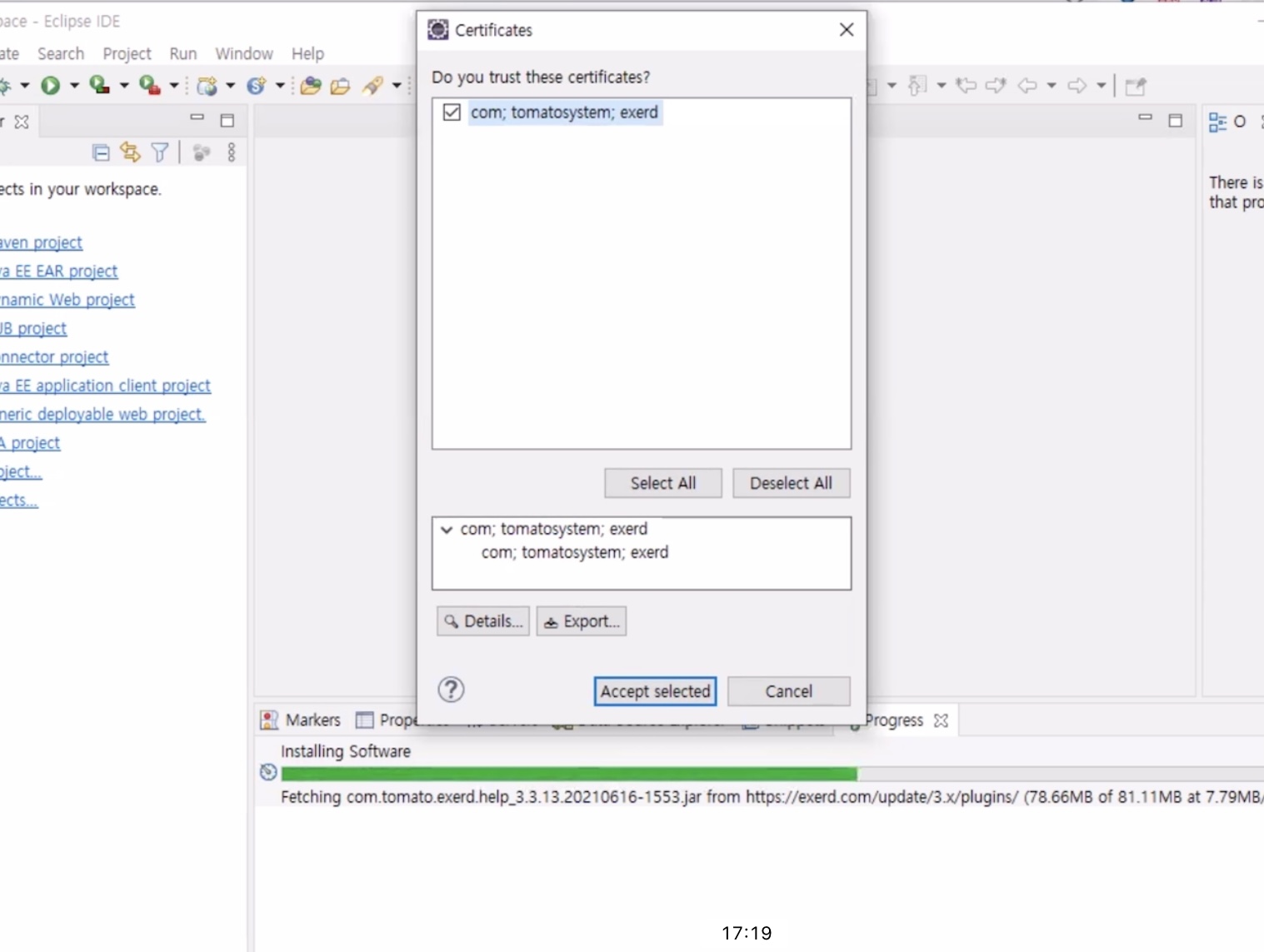Click the Installing Software green progress bar
The height and width of the screenshot is (952, 1264).
(x=569, y=773)
